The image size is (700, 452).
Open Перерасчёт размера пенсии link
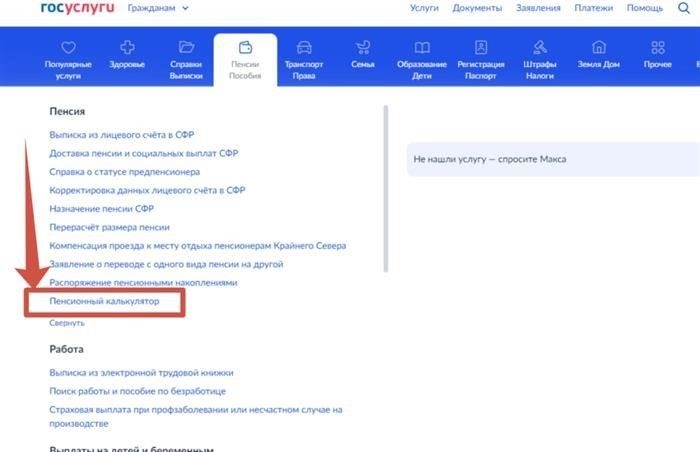[109, 227]
